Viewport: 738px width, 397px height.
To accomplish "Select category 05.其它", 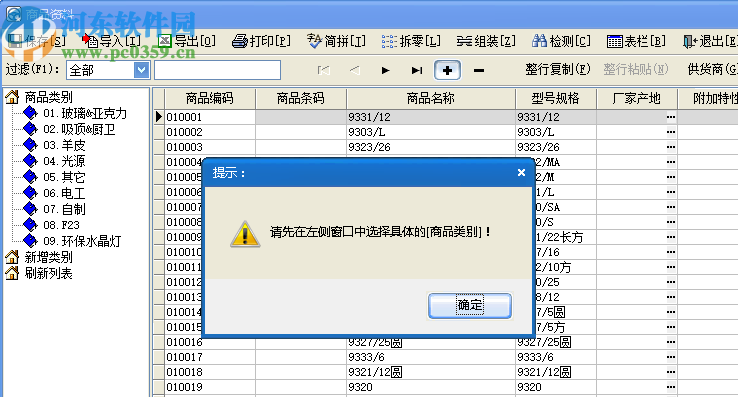I will point(64,177).
